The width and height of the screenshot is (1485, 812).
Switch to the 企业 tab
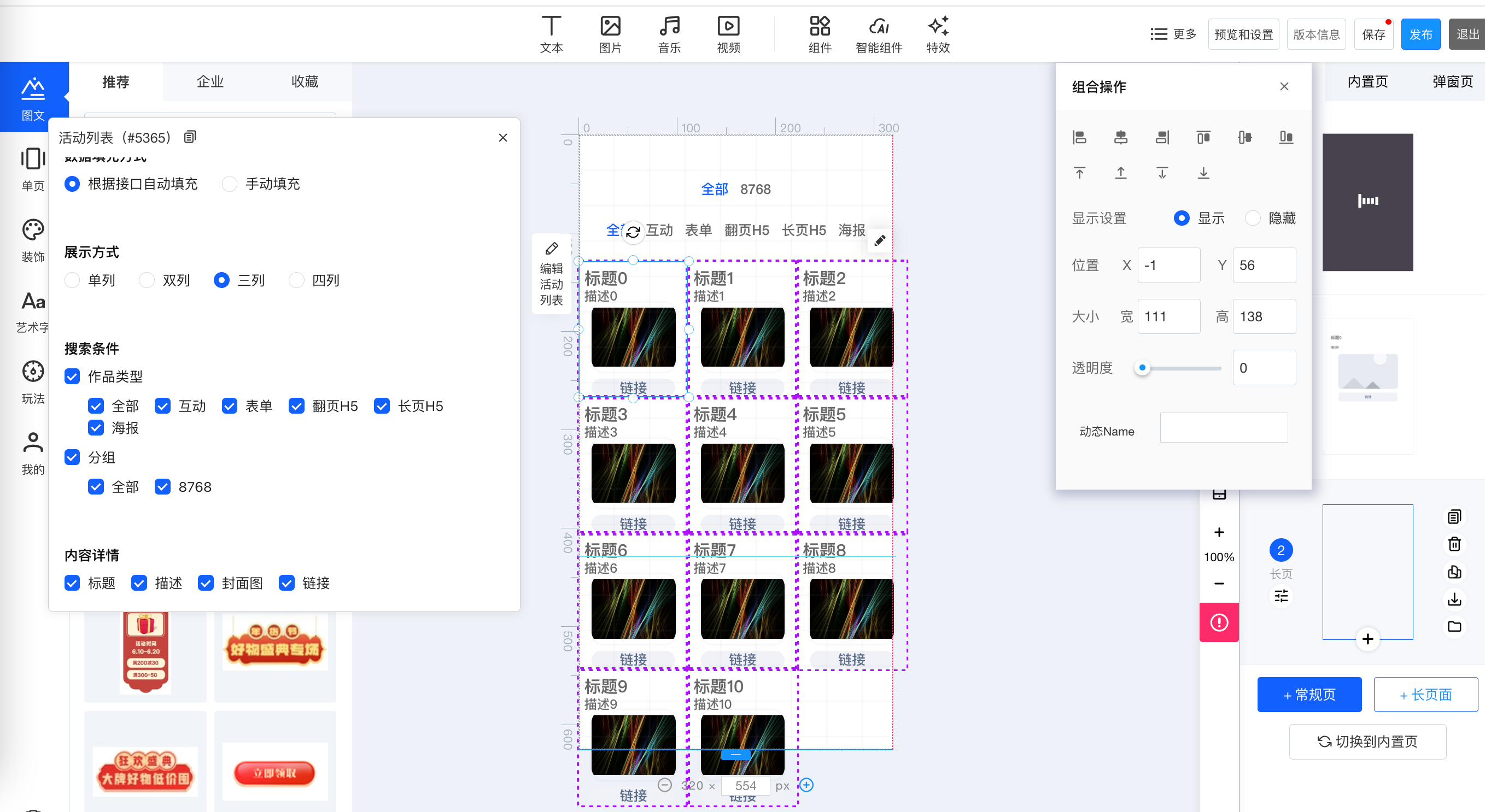(x=210, y=82)
